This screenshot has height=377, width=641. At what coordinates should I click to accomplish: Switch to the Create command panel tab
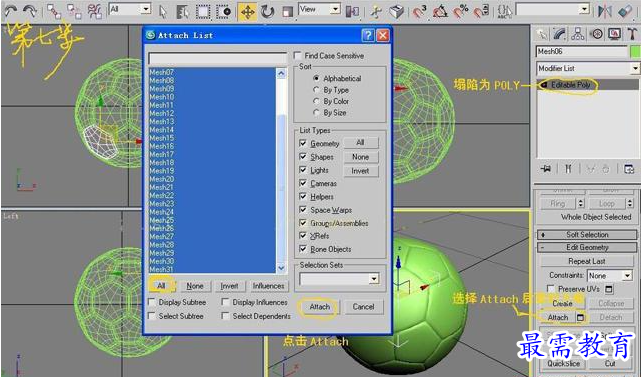(542, 34)
